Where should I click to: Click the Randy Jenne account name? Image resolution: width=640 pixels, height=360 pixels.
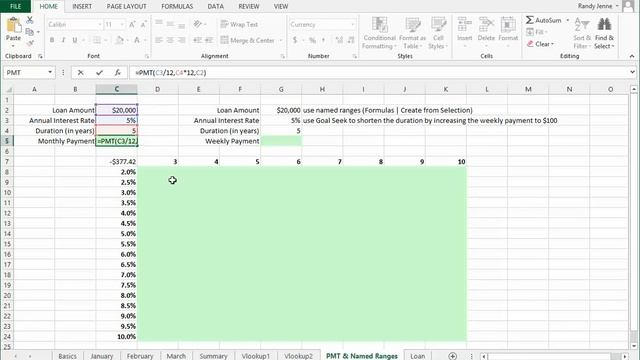point(595,6)
